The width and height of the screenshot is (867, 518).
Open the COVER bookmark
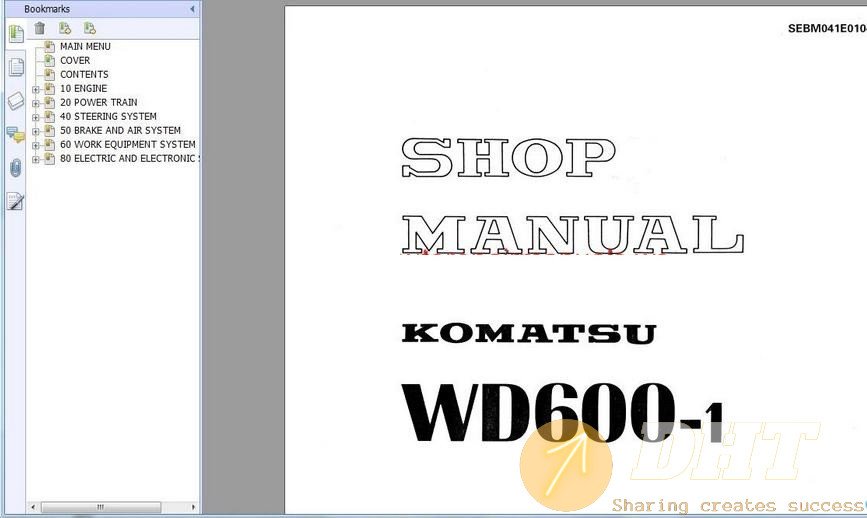point(75,60)
